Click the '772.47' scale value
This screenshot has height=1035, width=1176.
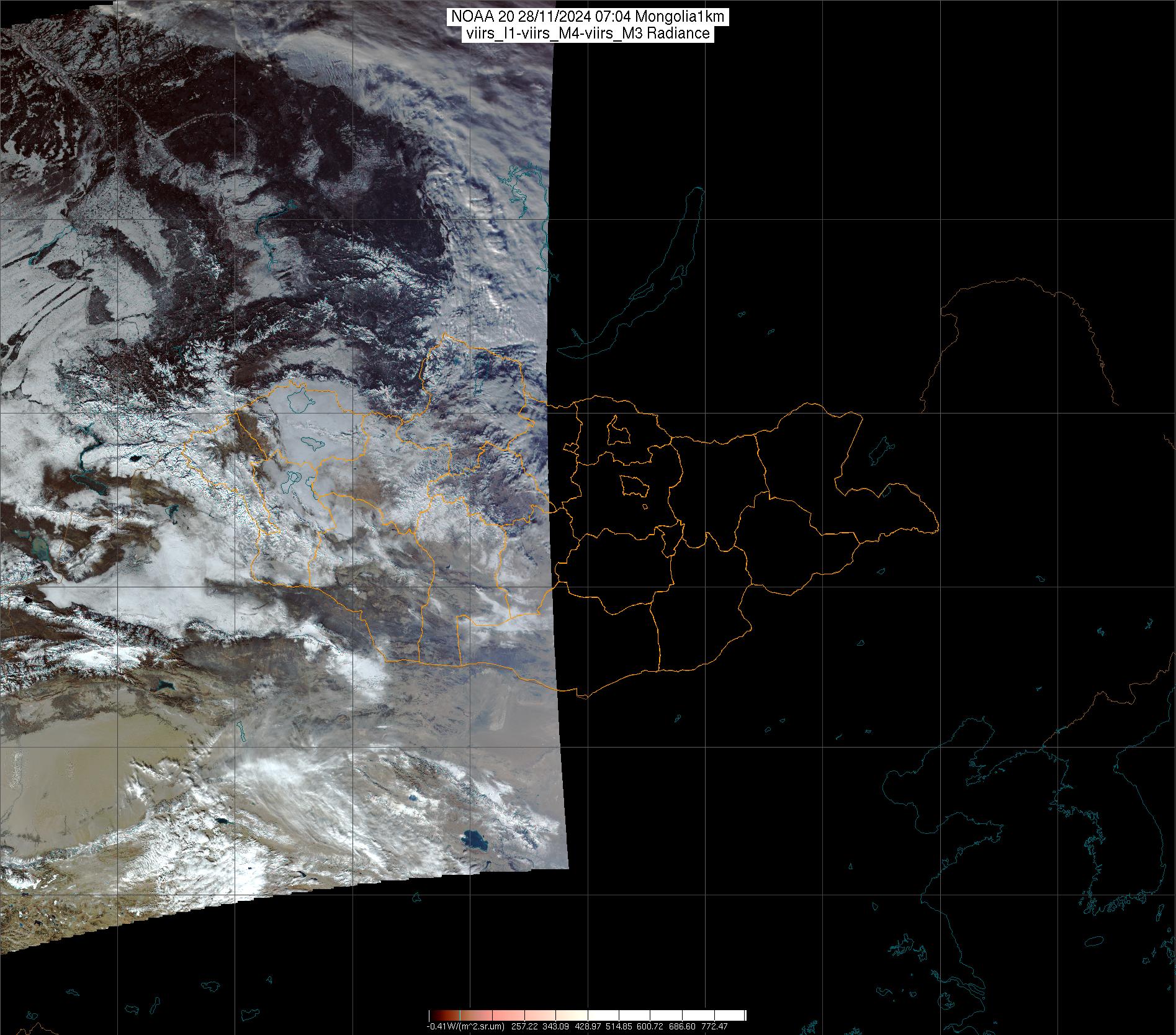714,1026
